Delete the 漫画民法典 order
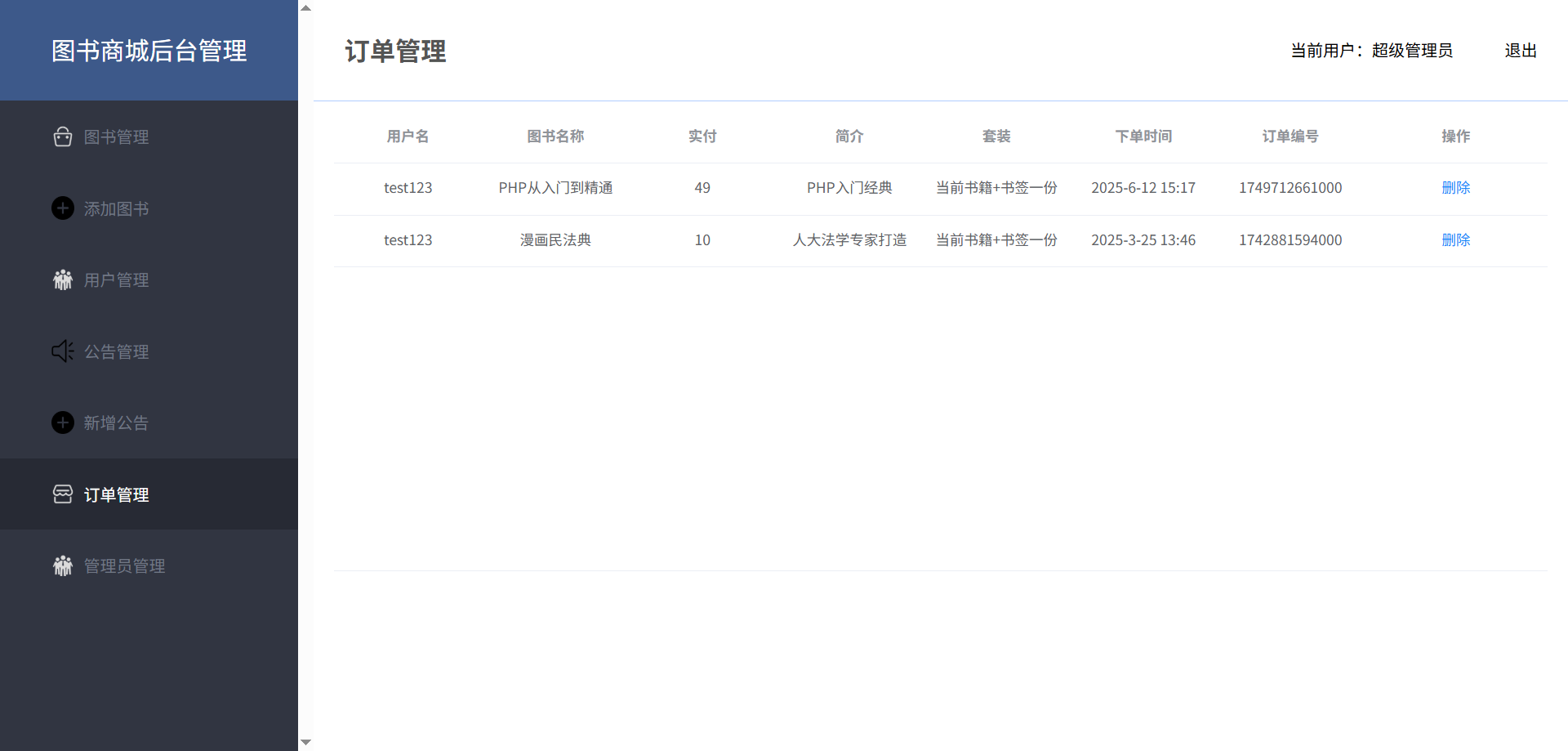This screenshot has height=751, width=1568. (1455, 240)
